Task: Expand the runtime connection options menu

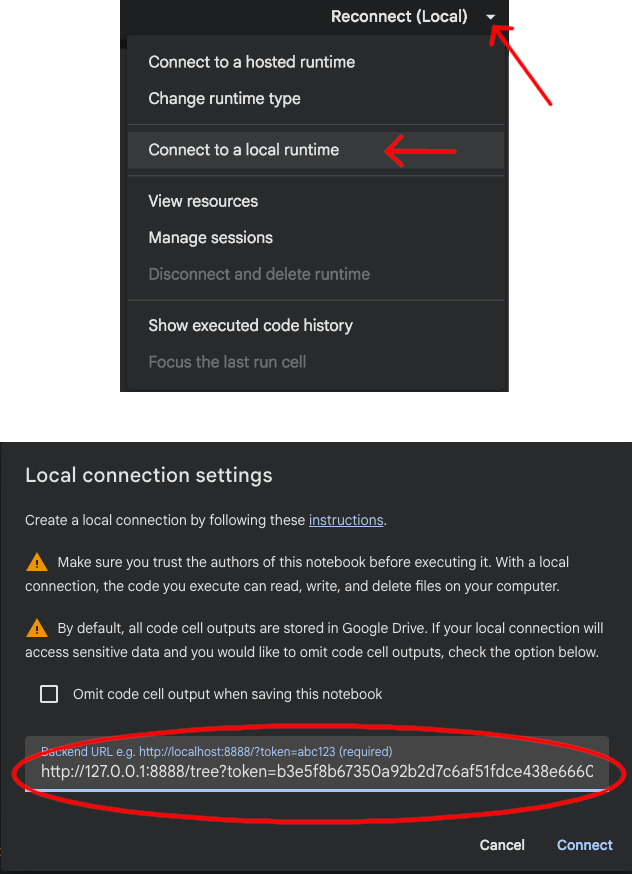Action: coord(490,17)
